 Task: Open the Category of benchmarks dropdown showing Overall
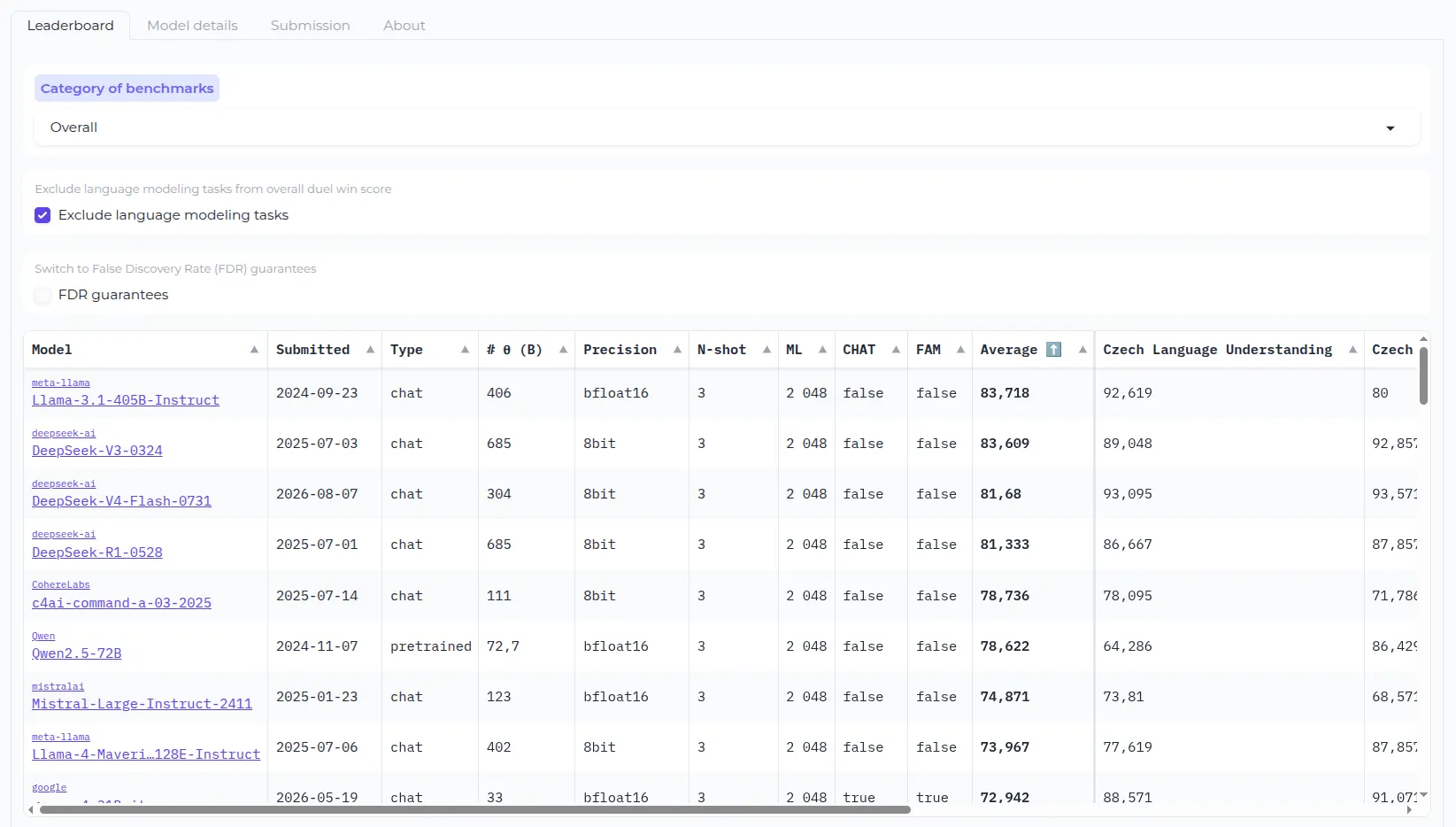point(727,128)
